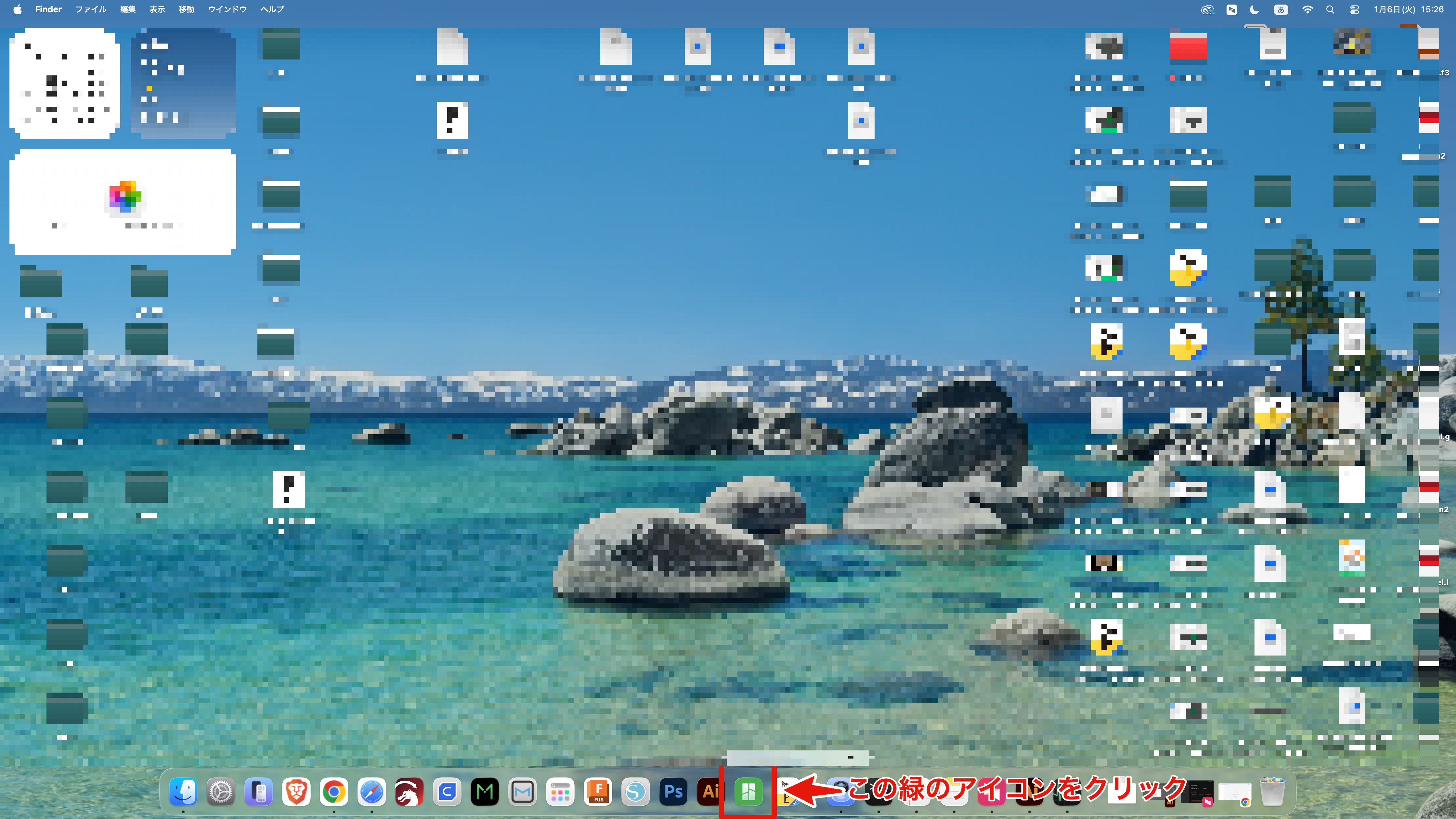The width and height of the screenshot is (1456, 819).
Task: Open the ウインドウ menu
Action: 227,10
